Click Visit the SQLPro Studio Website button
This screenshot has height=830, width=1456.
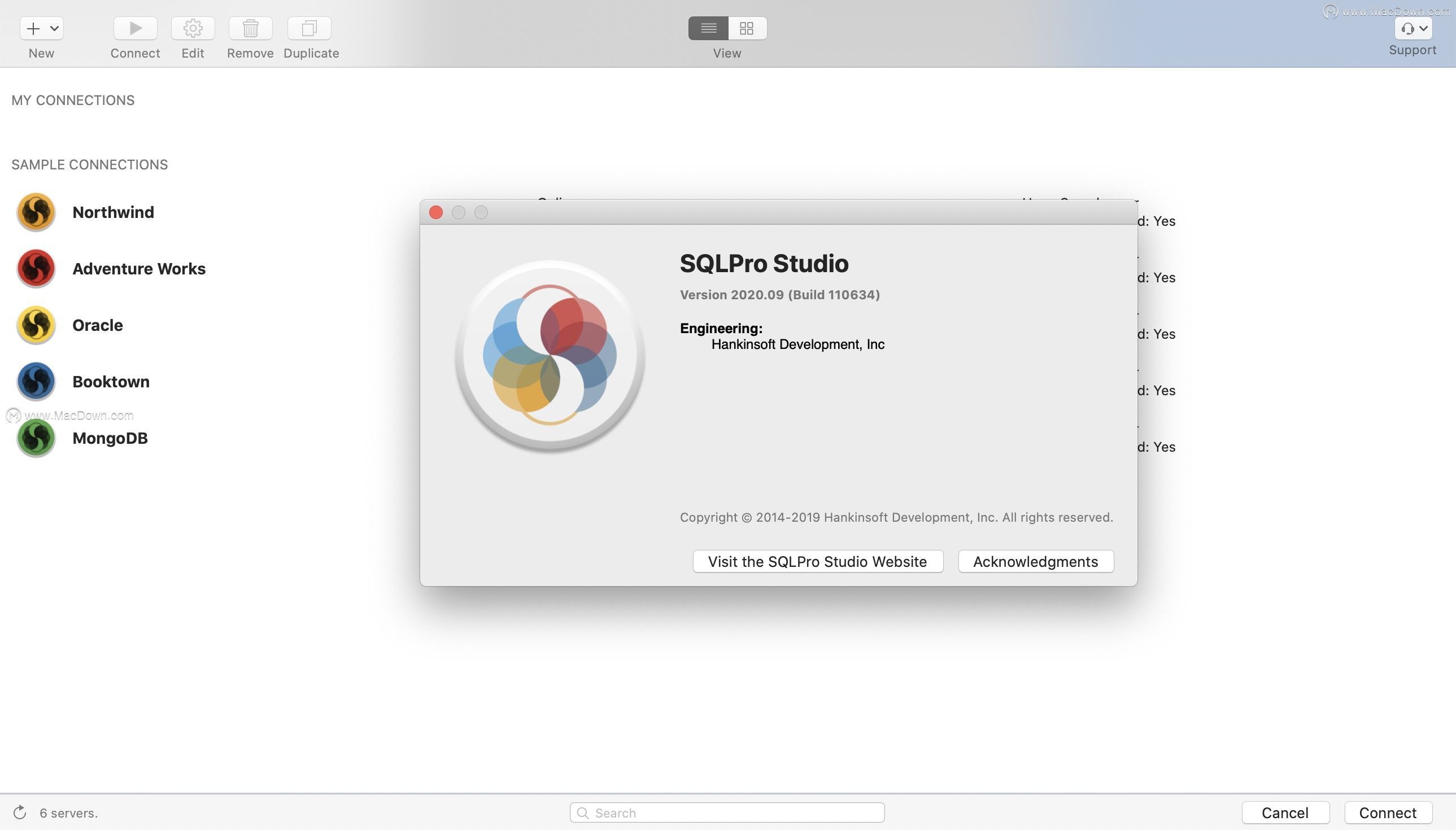(x=817, y=561)
